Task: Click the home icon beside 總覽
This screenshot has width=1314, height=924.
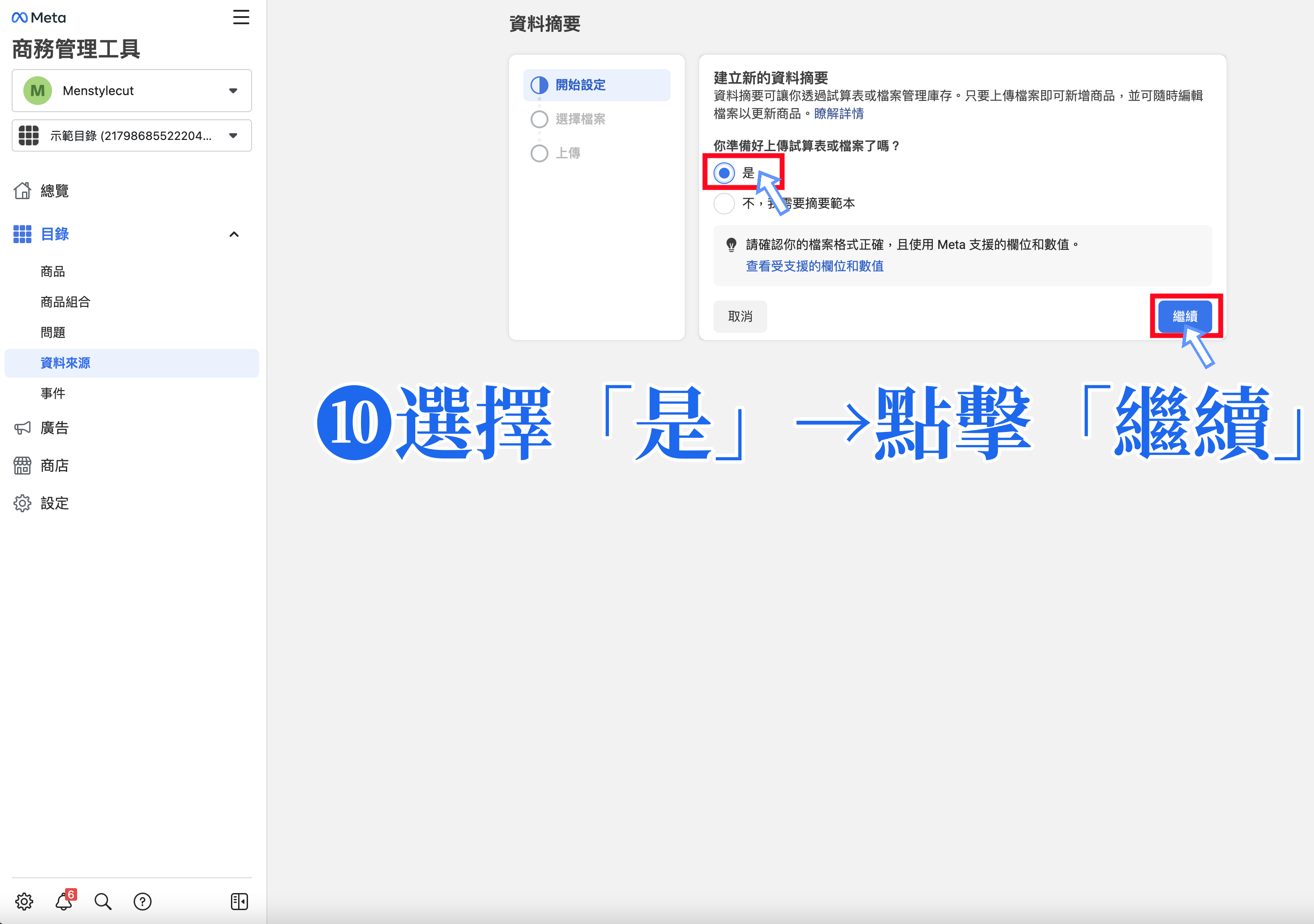Action: [22, 191]
